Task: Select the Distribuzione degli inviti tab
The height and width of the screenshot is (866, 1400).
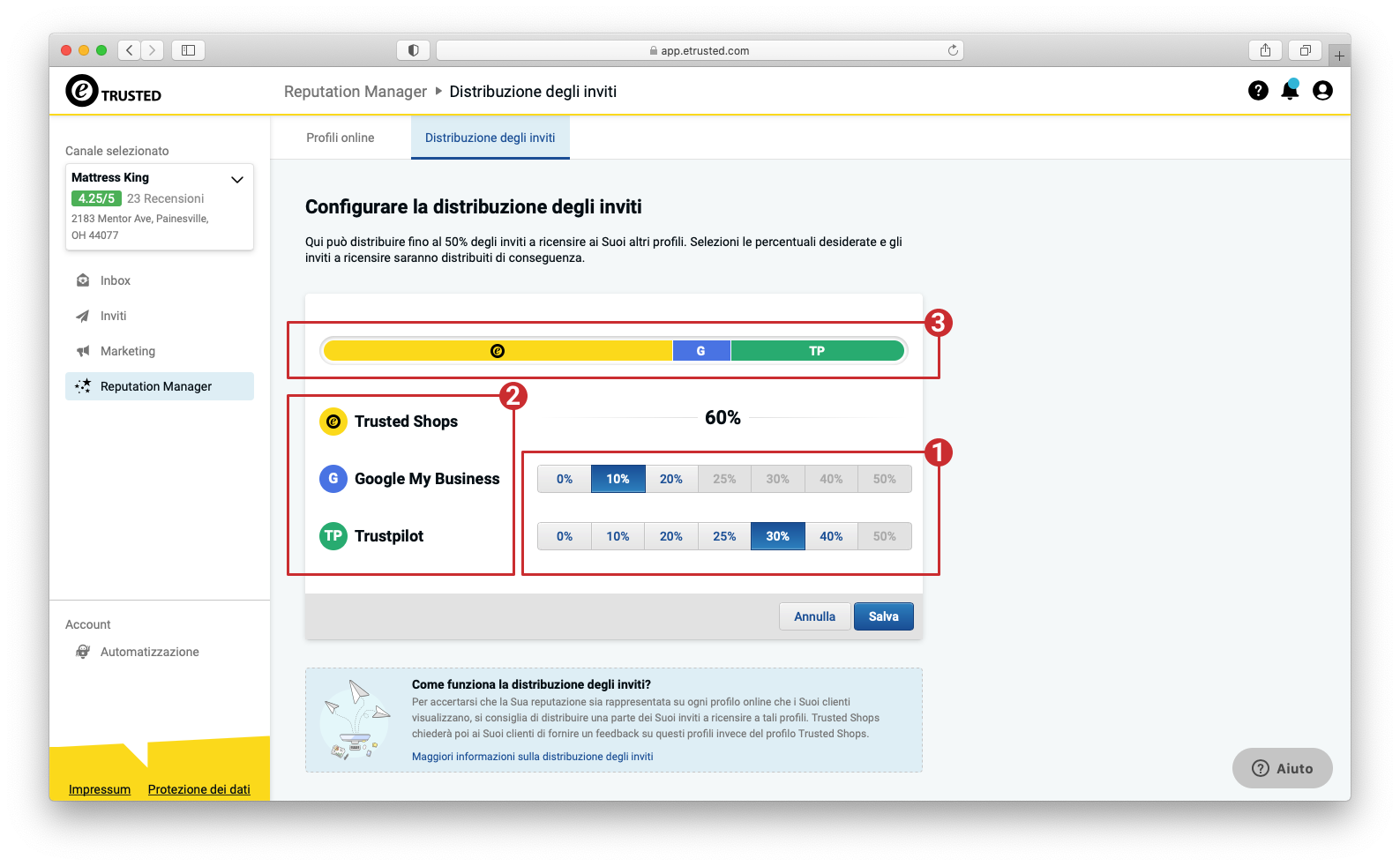Action: [x=490, y=138]
